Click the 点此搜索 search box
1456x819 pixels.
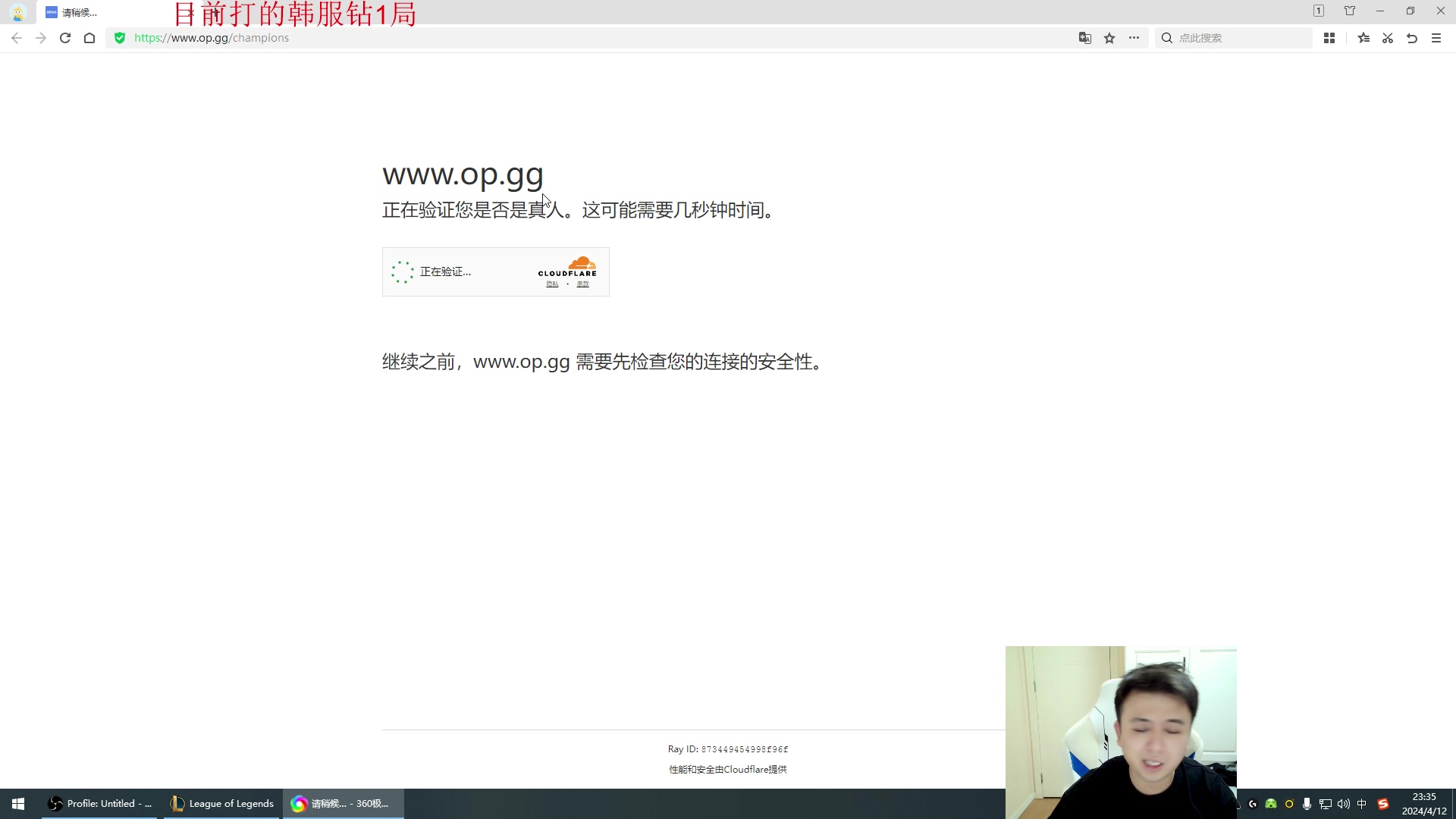(1234, 38)
